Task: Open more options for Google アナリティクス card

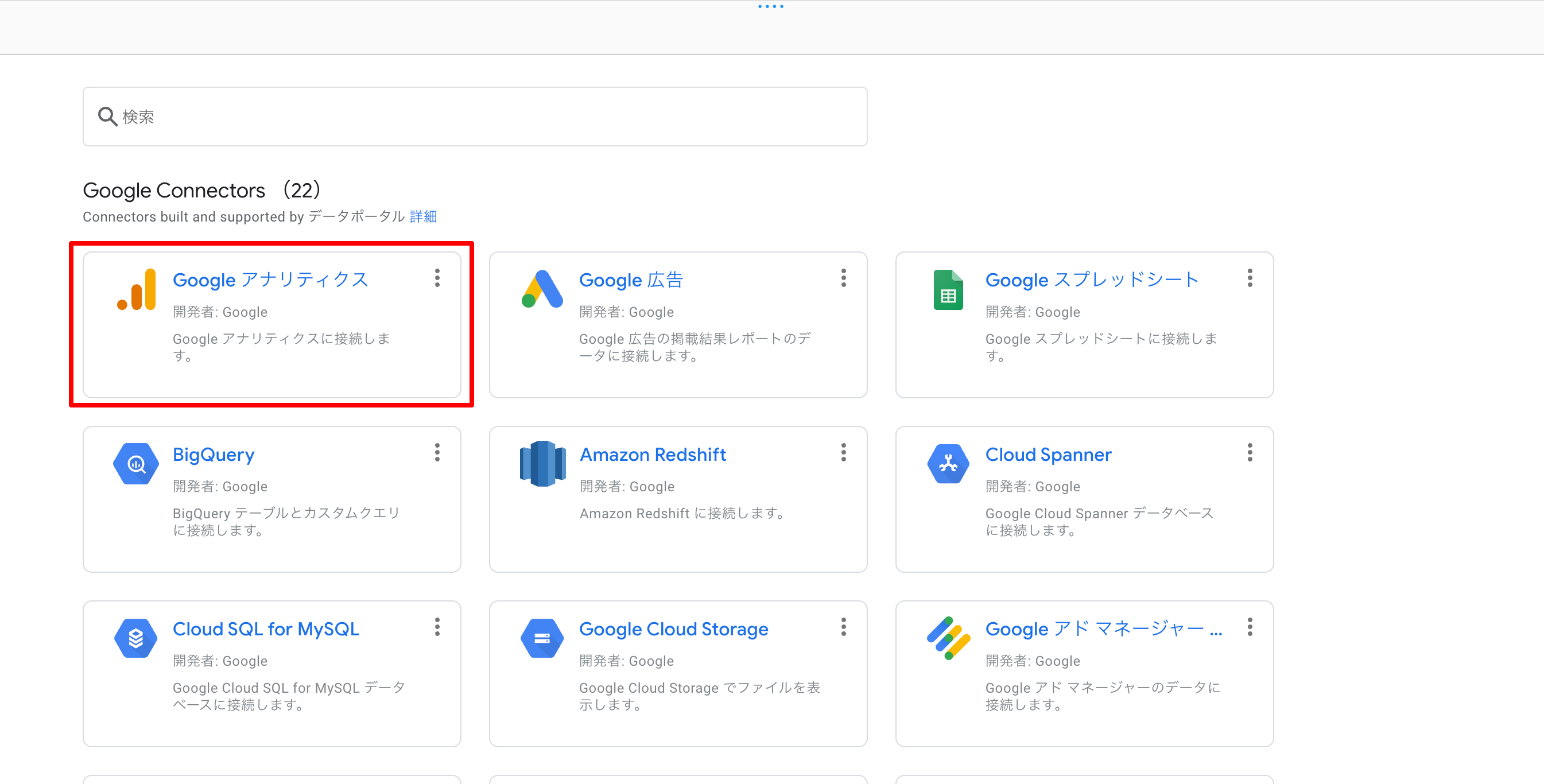Action: pyautogui.click(x=437, y=278)
